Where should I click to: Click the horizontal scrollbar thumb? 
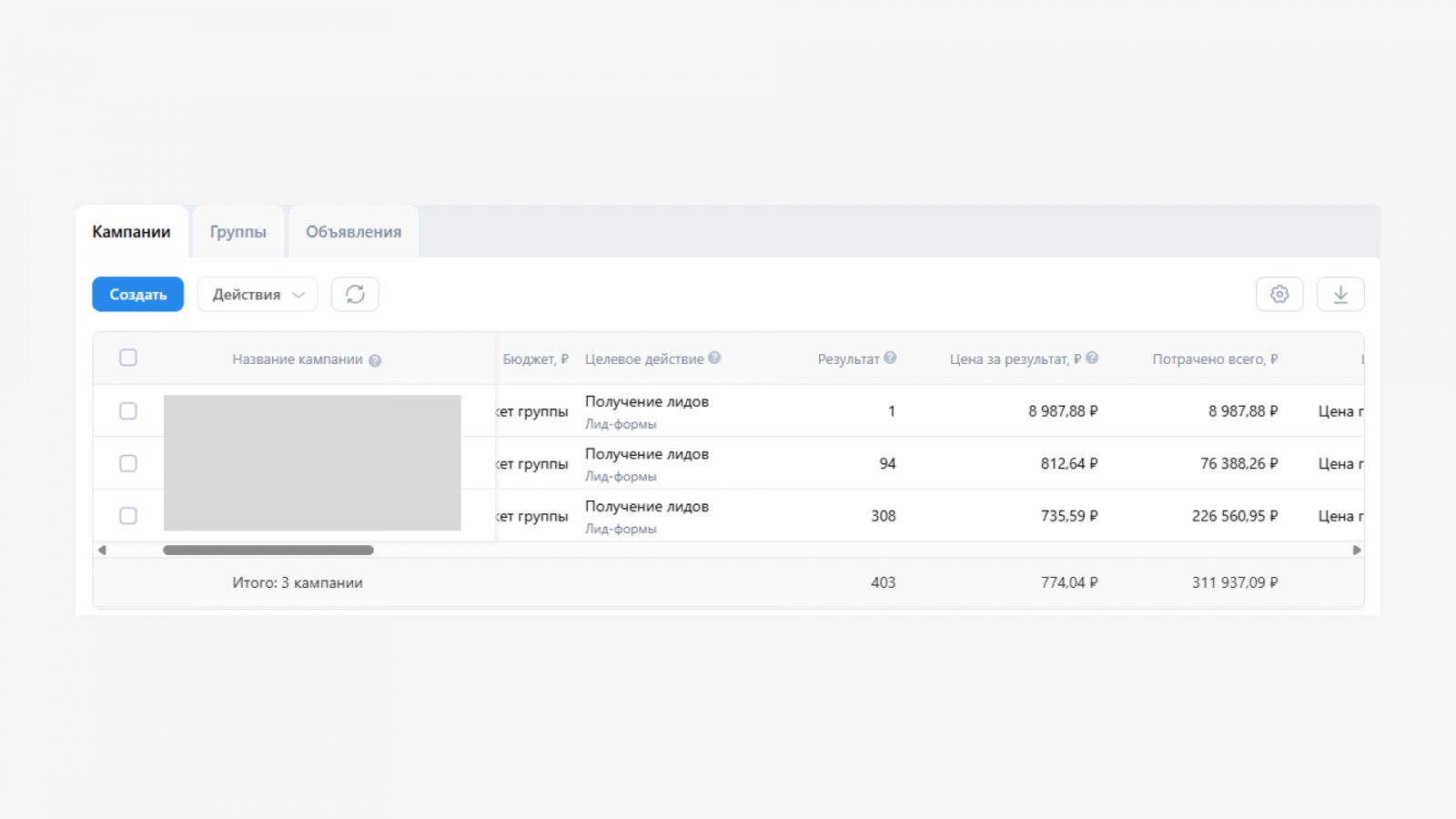point(268,550)
